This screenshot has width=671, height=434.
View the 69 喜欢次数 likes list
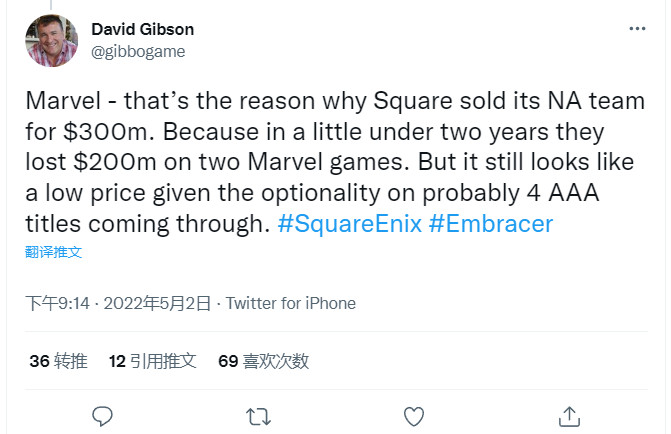pyautogui.click(x=263, y=360)
